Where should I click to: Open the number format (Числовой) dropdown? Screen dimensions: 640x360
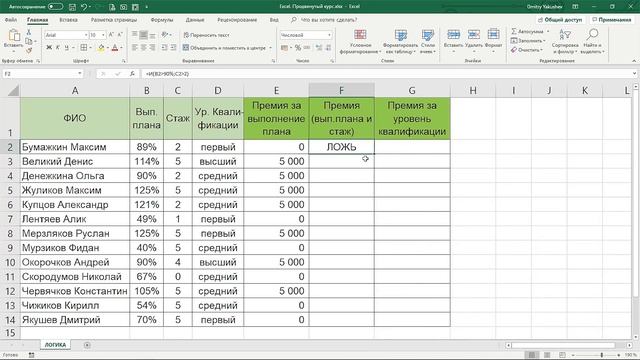pos(329,35)
